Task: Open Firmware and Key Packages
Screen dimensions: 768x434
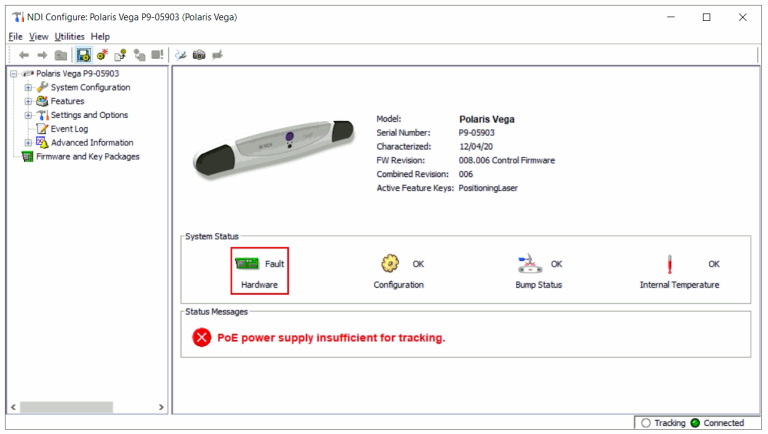Action: click(x=88, y=156)
